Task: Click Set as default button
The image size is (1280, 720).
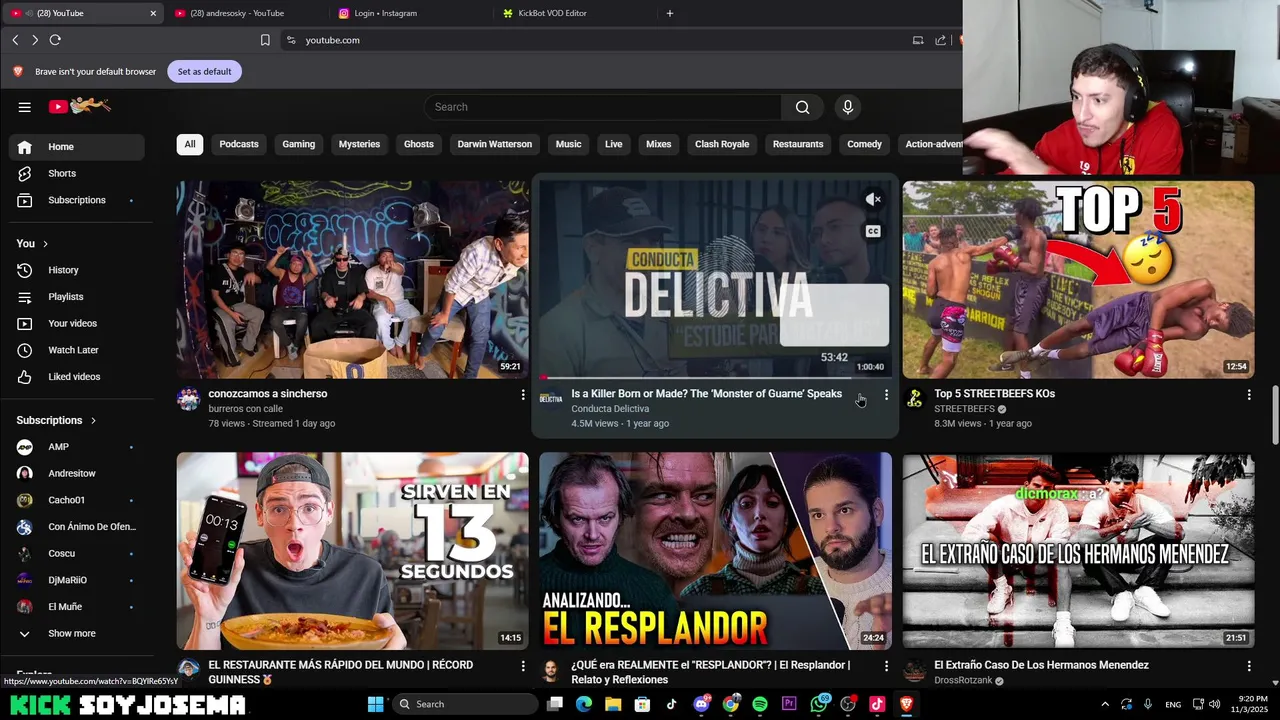Action: click(204, 71)
